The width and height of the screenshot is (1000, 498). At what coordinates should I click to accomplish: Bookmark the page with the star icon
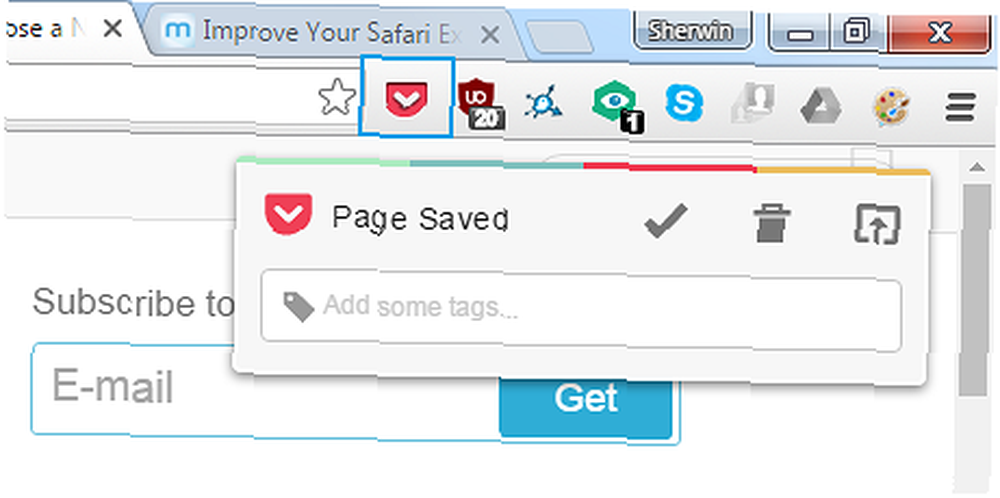pyautogui.click(x=337, y=98)
